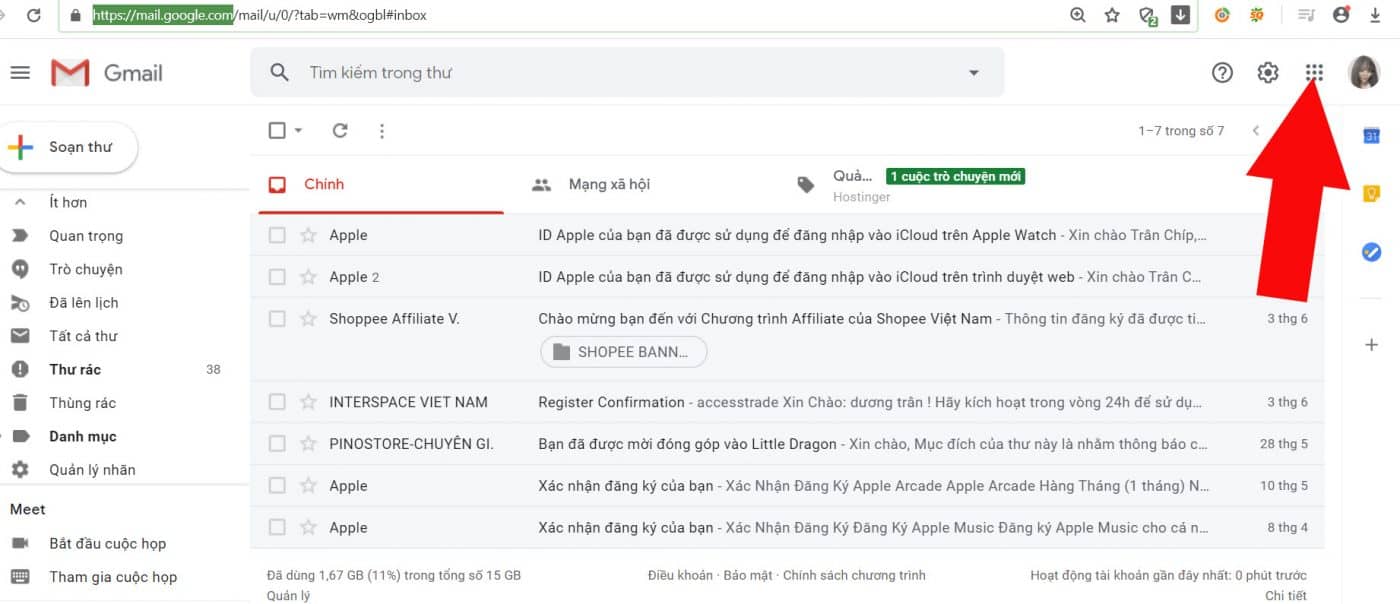Collapse the Ít hơn sidebar section
The width and height of the screenshot is (1400, 604).
pyautogui.click(x=20, y=201)
